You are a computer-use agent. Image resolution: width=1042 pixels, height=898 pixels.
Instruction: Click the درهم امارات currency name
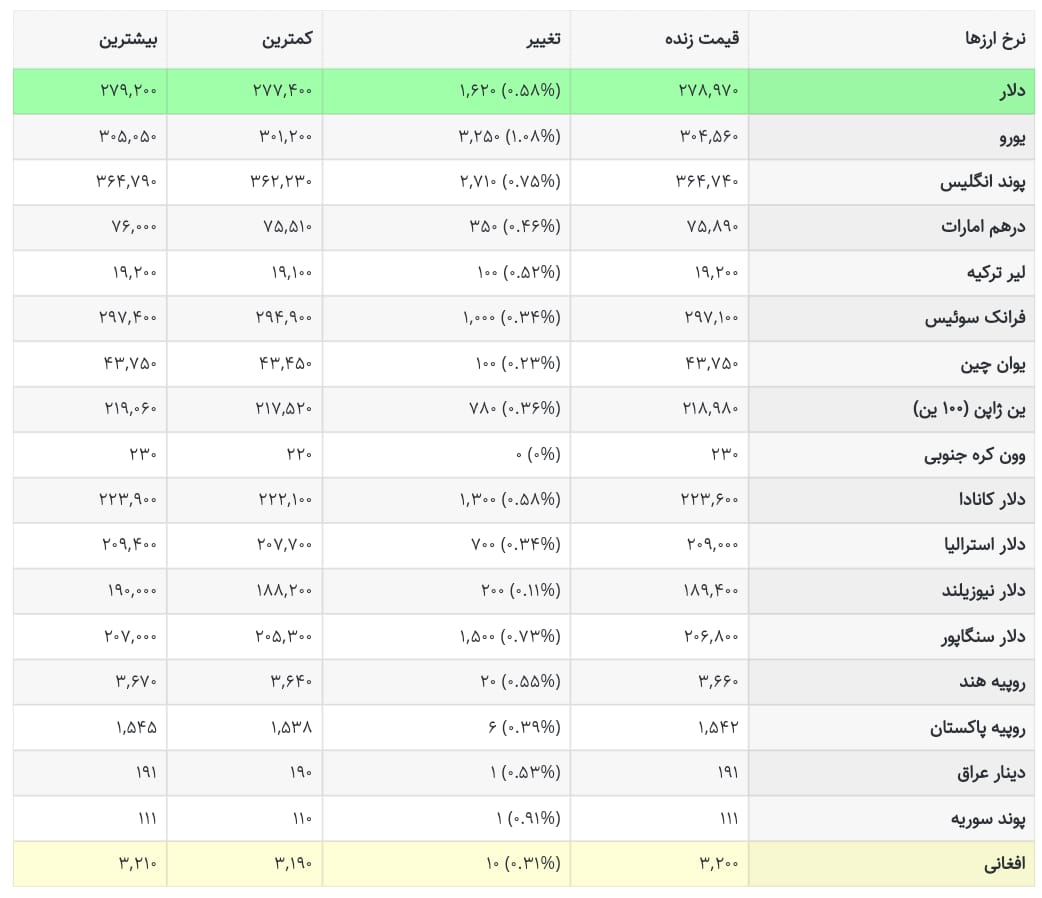(983, 227)
